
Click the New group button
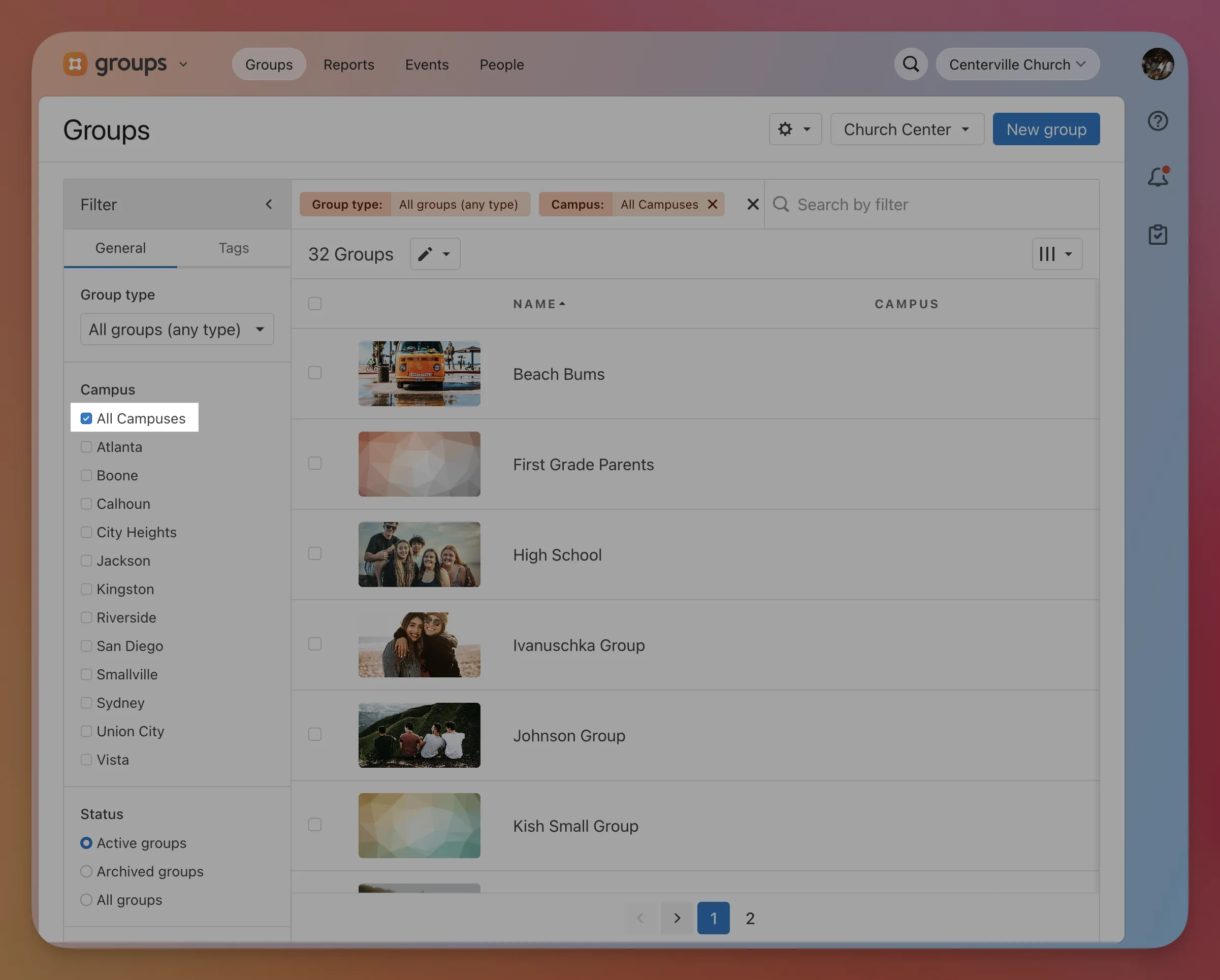tap(1046, 129)
